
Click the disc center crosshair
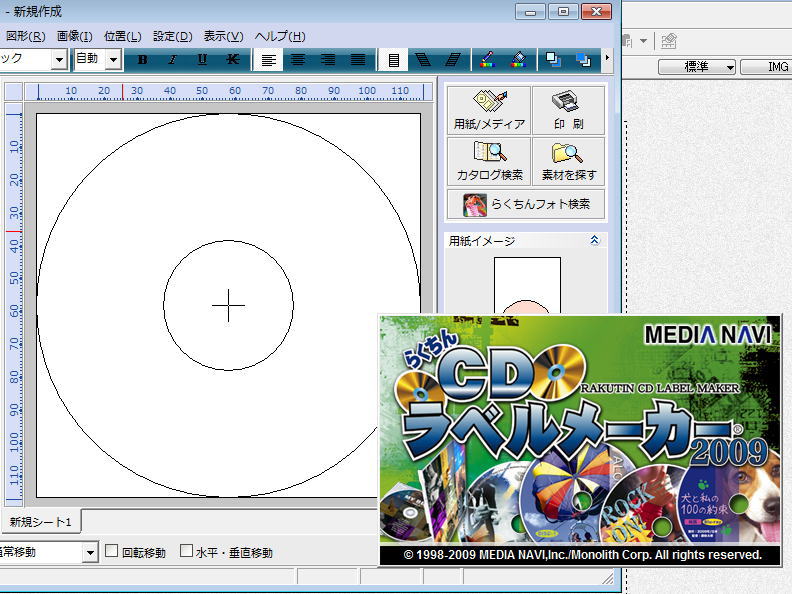(228, 305)
